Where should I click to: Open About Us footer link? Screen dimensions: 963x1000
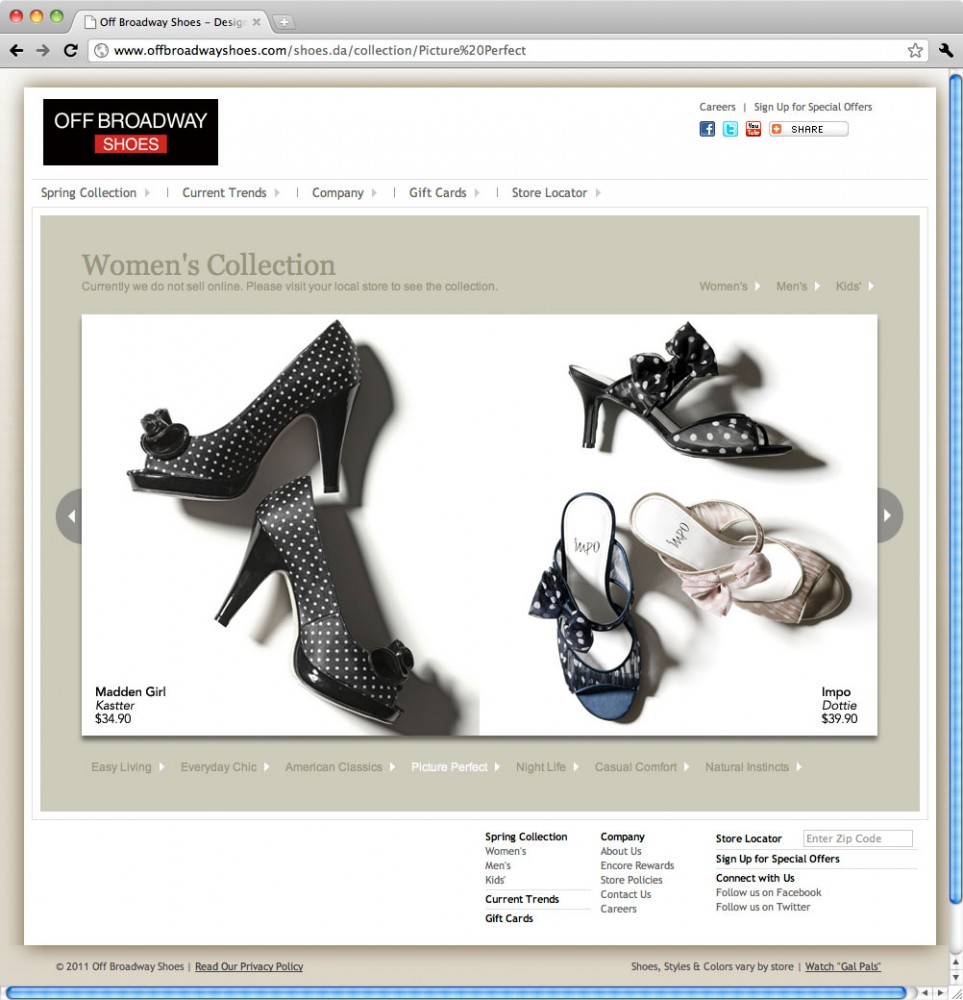click(621, 851)
